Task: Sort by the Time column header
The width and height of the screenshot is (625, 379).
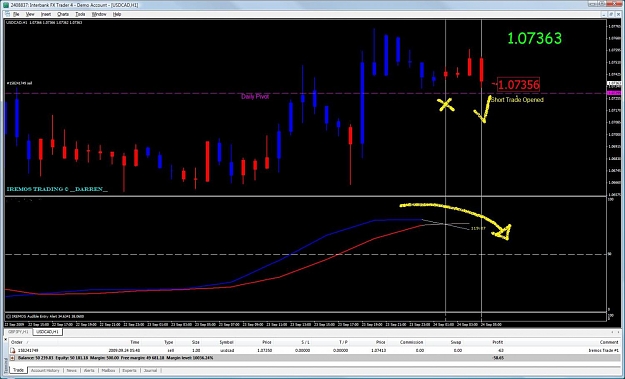Action: point(135,342)
